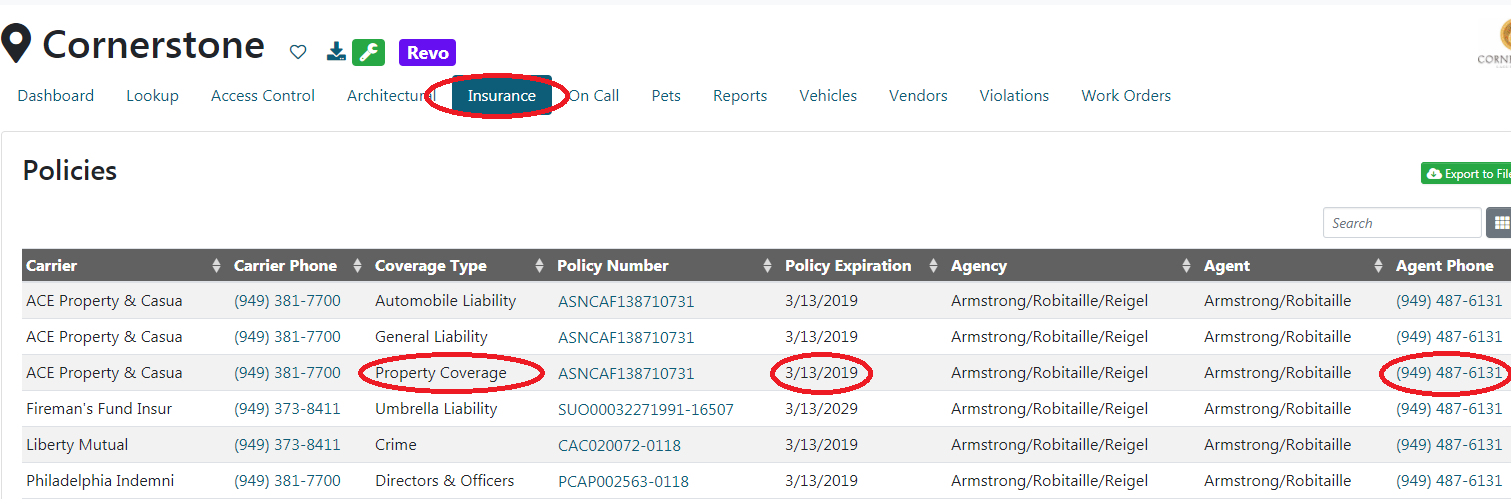This screenshot has height=499, width=1511.
Task: Select the Access Control tab
Action: [x=263, y=96]
